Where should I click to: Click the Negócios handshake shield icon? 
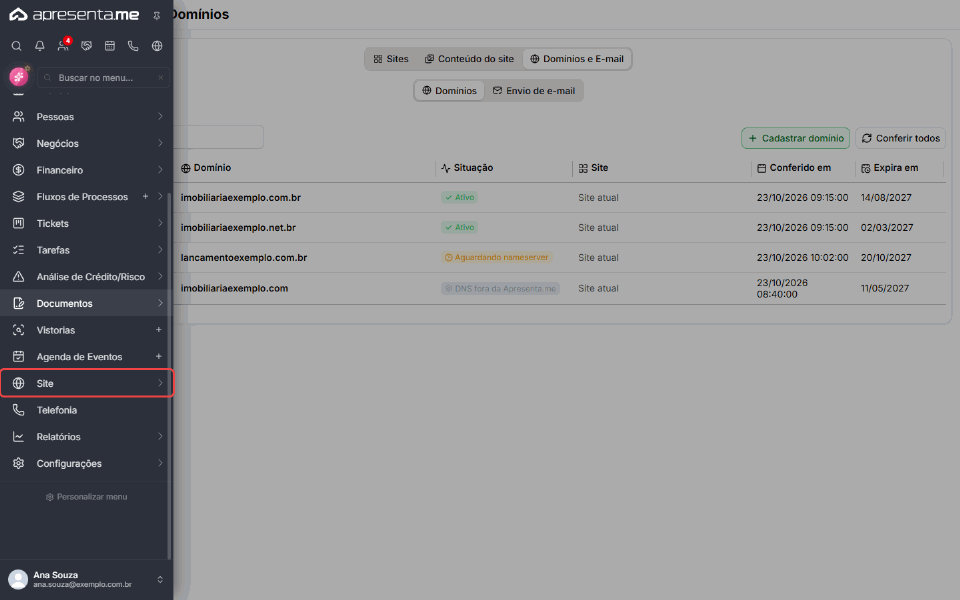point(18,143)
